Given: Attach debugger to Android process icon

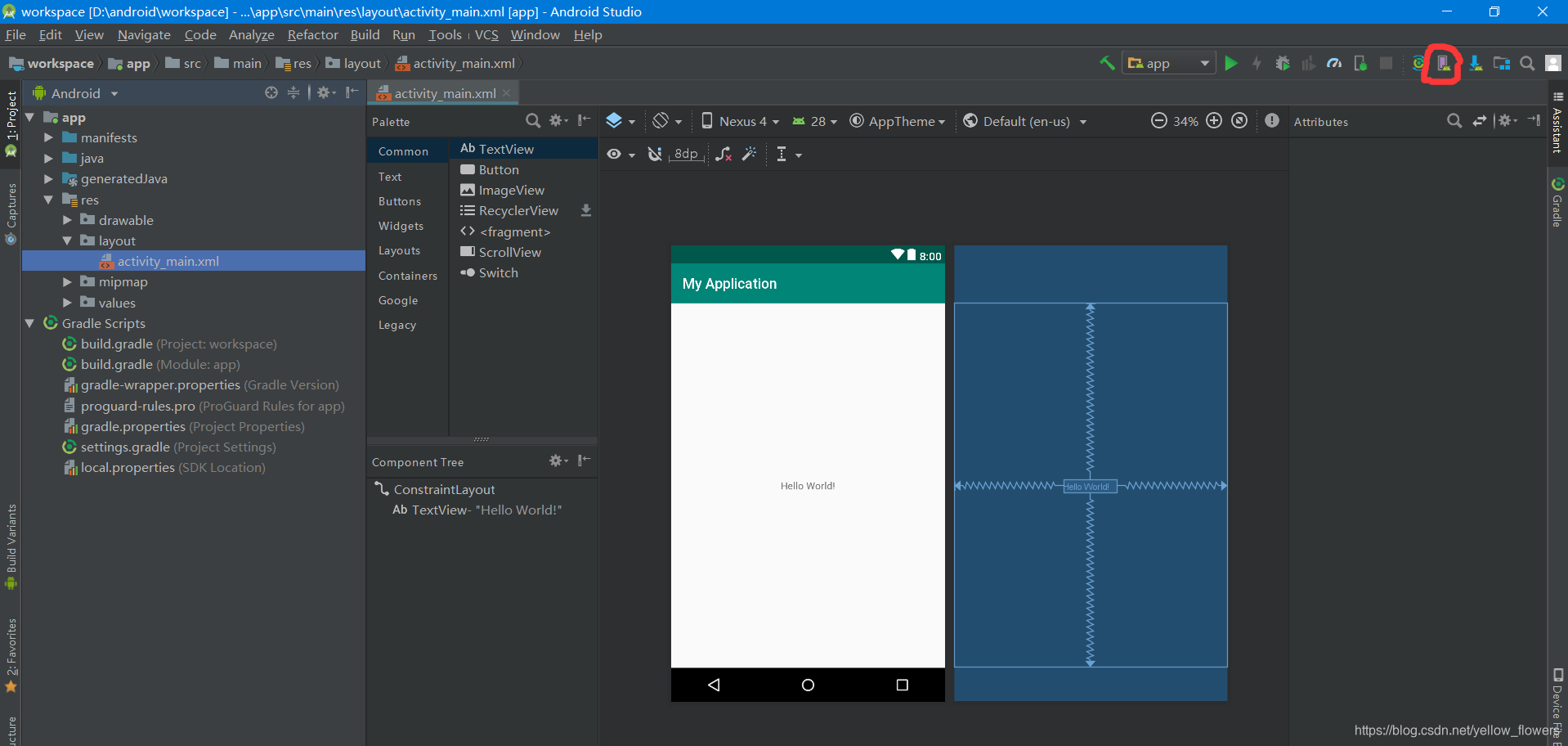Looking at the screenshot, I should (x=1360, y=63).
